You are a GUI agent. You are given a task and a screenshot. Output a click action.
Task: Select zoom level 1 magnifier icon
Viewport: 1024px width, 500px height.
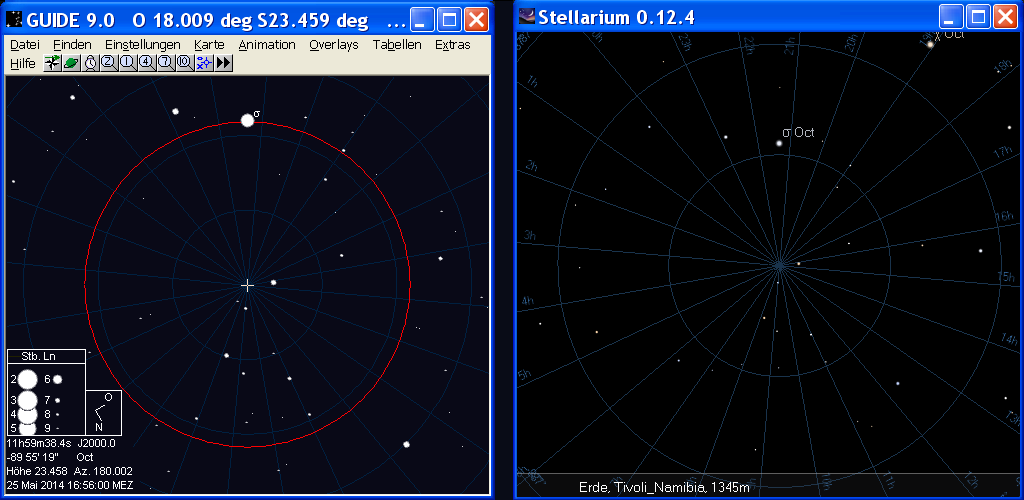point(127,63)
